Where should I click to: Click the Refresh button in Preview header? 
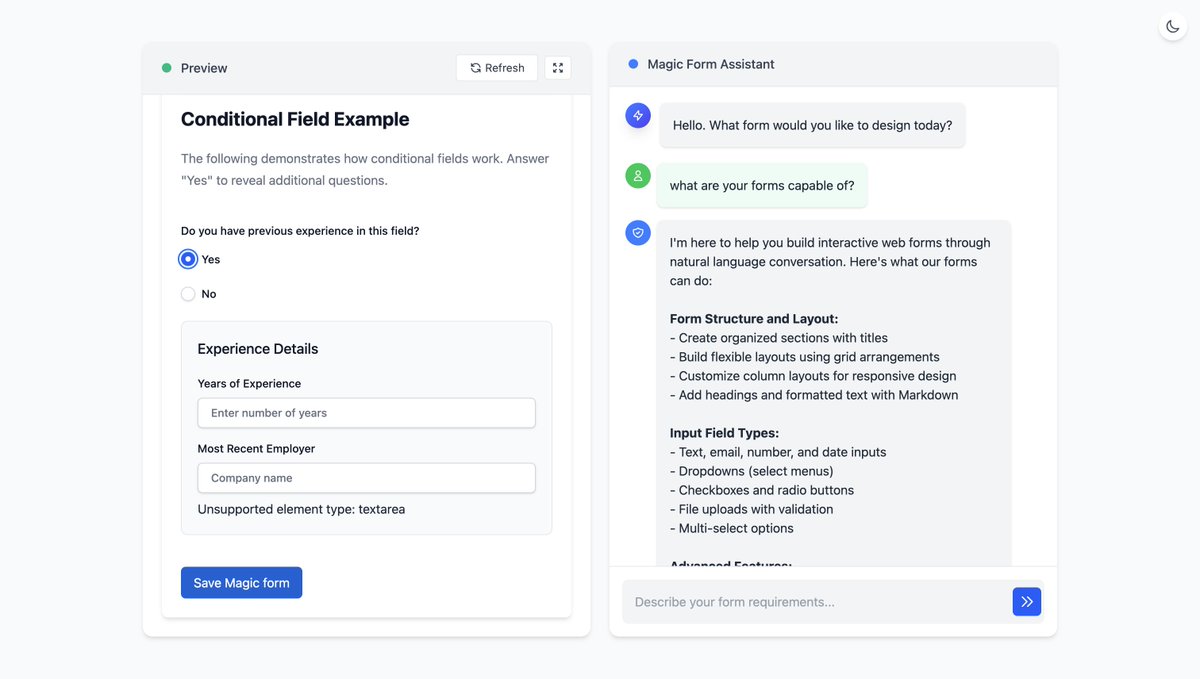point(497,68)
